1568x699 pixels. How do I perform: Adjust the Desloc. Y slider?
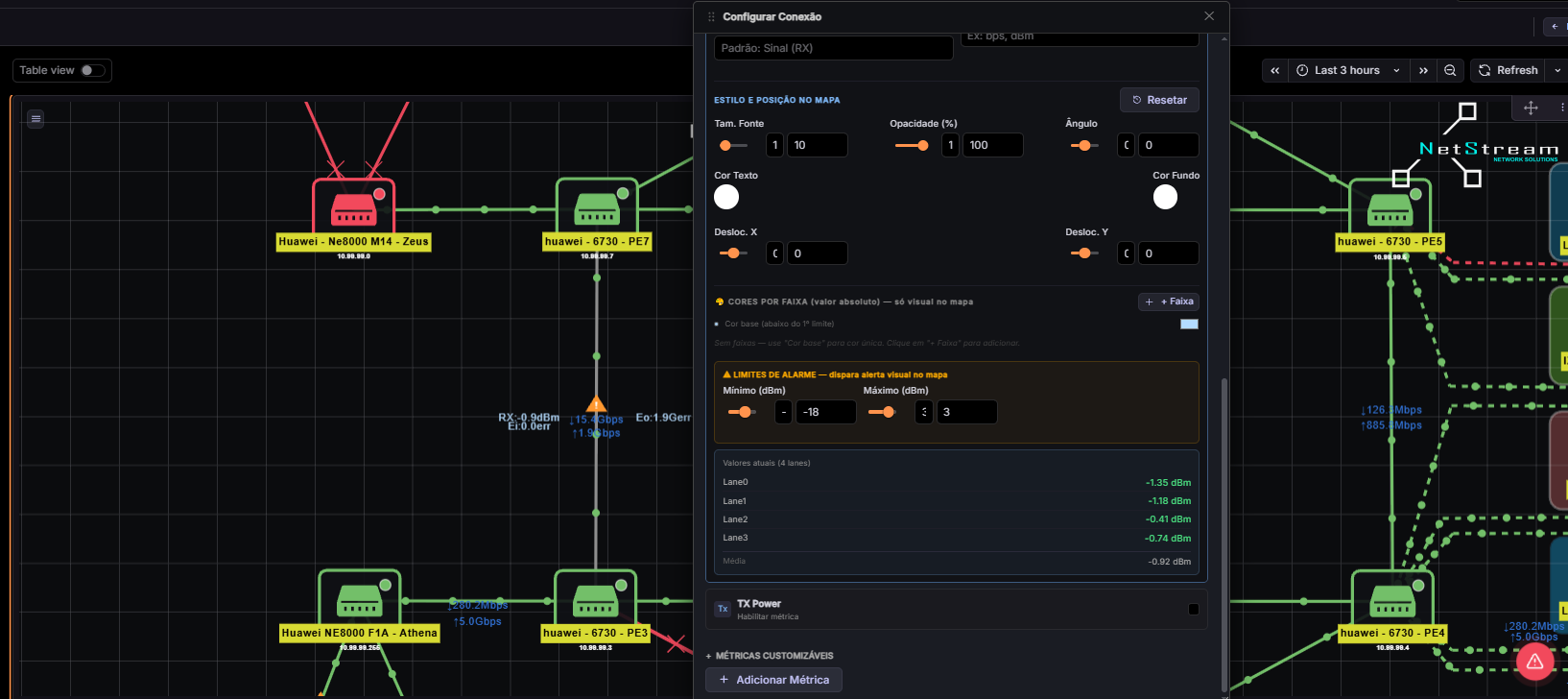point(1085,253)
